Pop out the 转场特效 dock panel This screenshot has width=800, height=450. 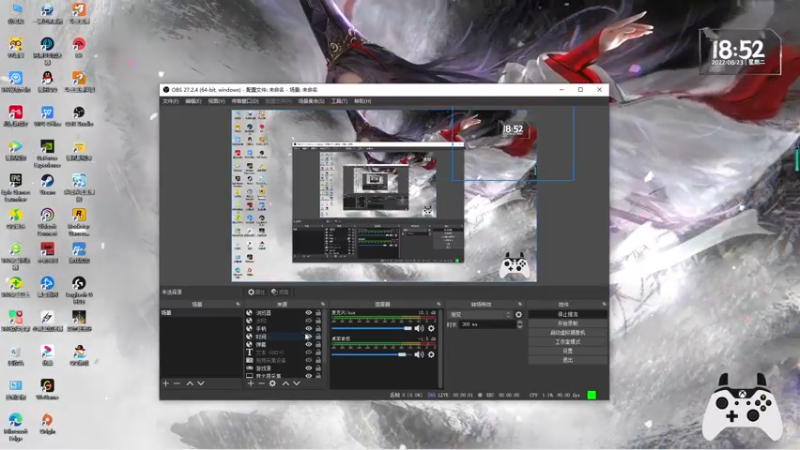[520, 304]
